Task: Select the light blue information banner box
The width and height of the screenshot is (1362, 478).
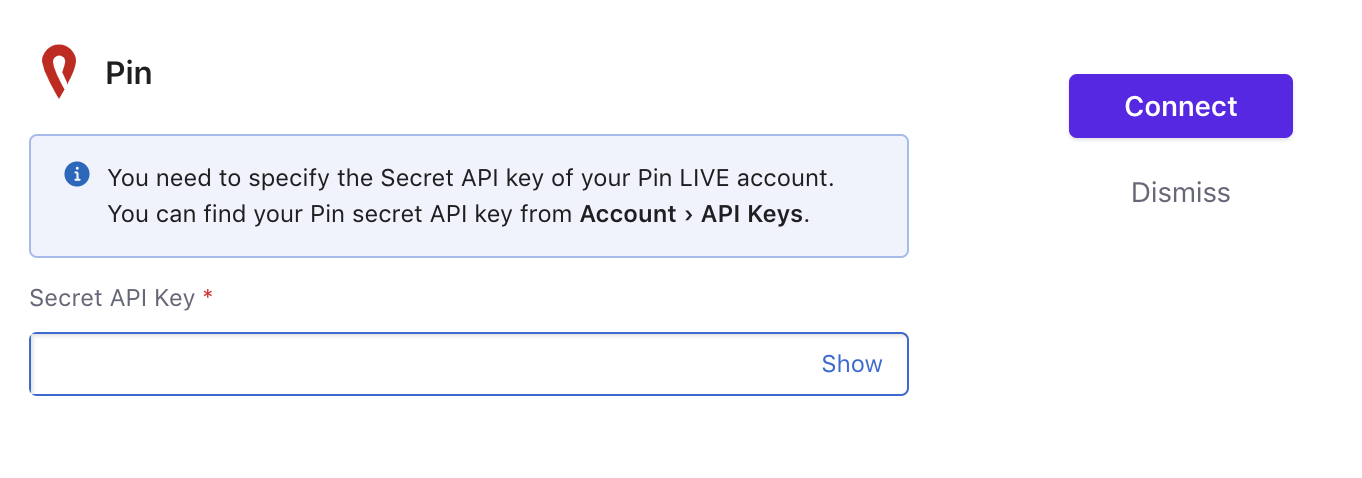Action: 469,196
